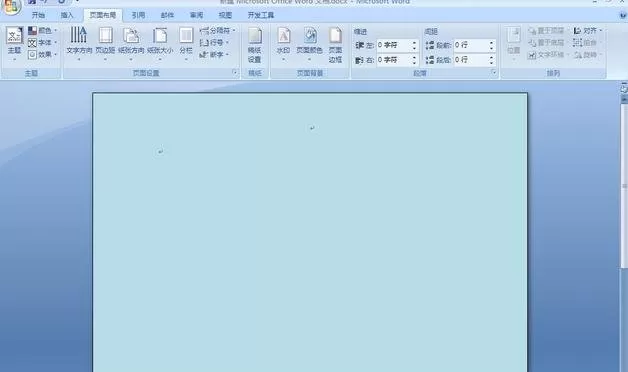The height and width of the screenshot is (372, 628).
Task: Switch to the 开始 Home tab
Action: click(x=38, y=15)
